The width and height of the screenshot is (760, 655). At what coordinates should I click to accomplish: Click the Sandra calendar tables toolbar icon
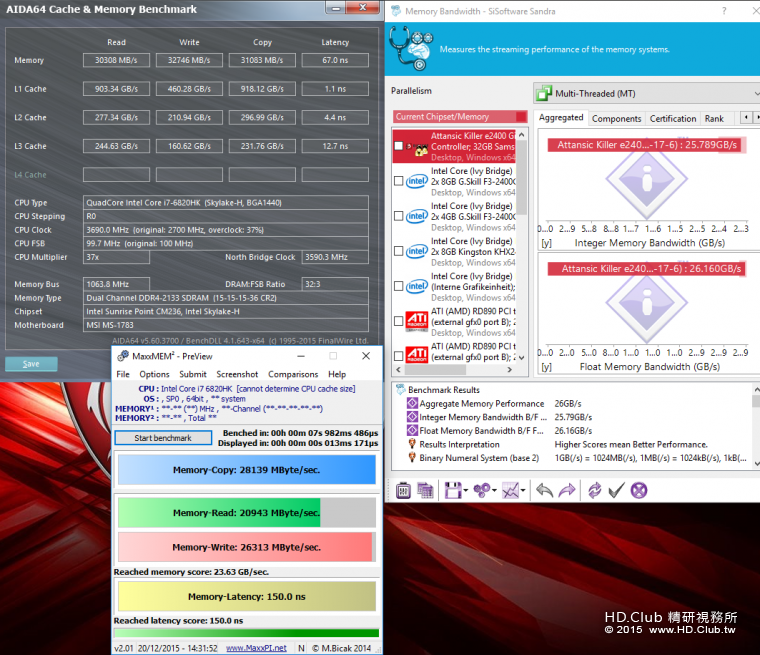tap(425, 491)
